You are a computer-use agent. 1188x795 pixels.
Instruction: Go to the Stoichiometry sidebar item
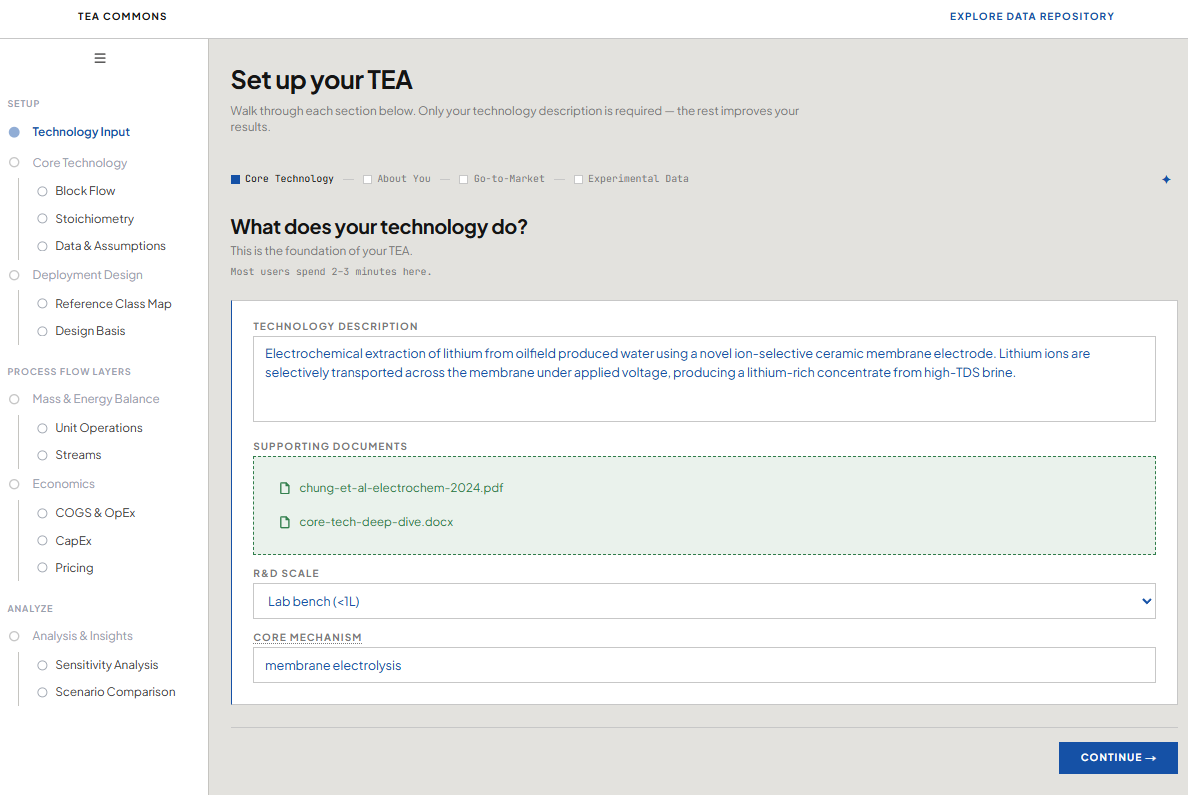(94, 219)
